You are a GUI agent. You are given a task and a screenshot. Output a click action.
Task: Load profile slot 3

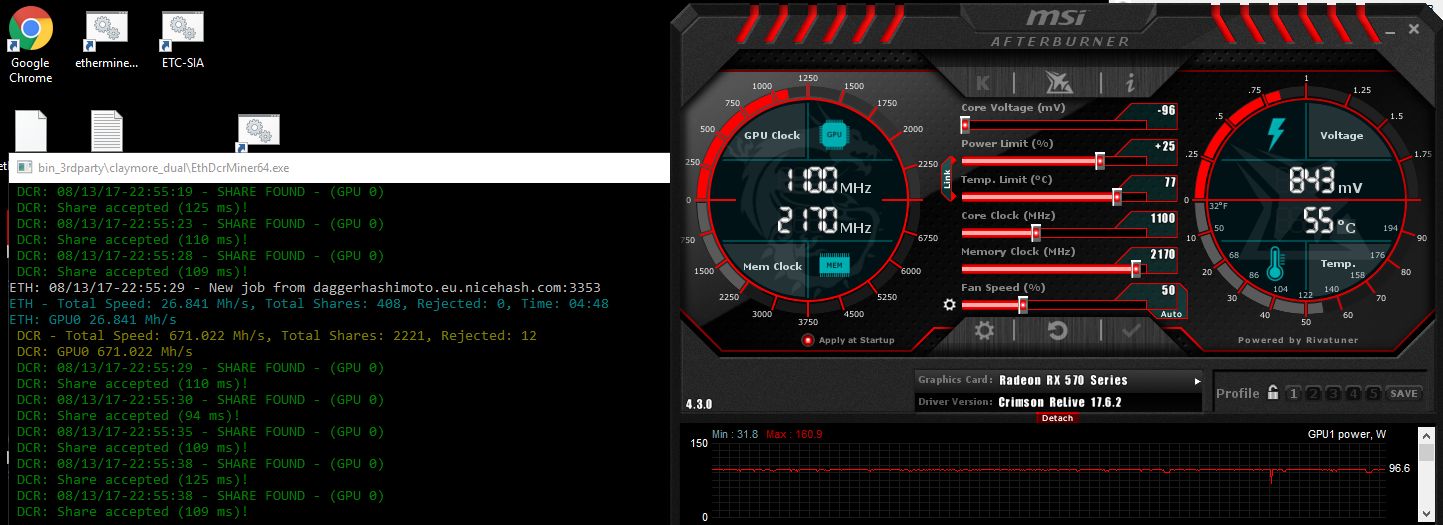pyautogui.click(x=1333, y=394)
